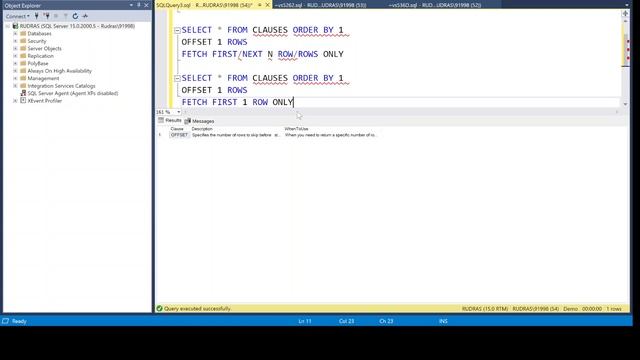Viewport: 640px width, 360px height.
Task: Click the RUDRAS server icon
Action: point(16,26)
